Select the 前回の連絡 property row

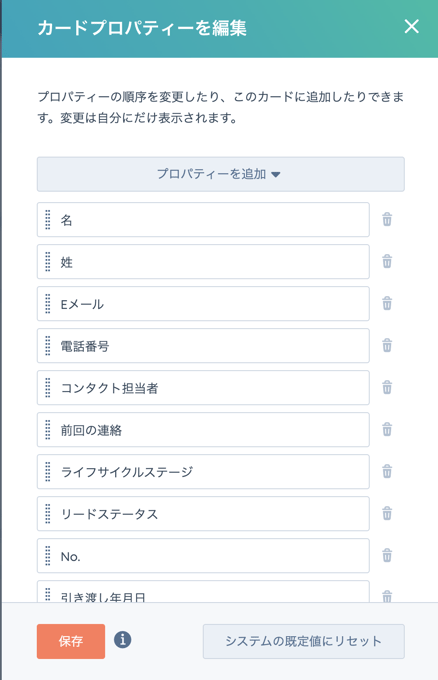[203, 429]
